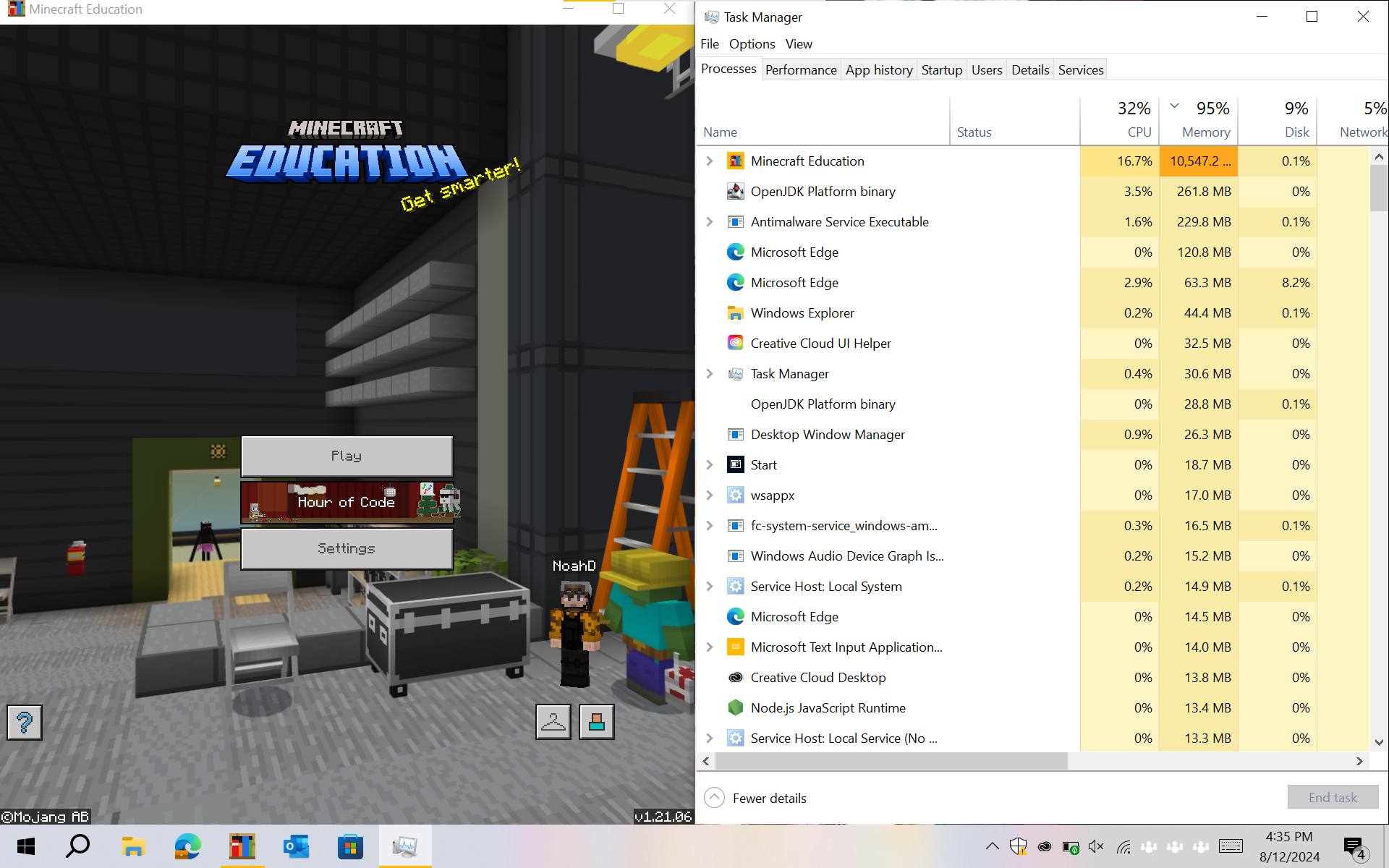The image size is (1389, 868).
Task: Click the Hour of Code banner
Action: pyautogui.click(x=347, y=502)
